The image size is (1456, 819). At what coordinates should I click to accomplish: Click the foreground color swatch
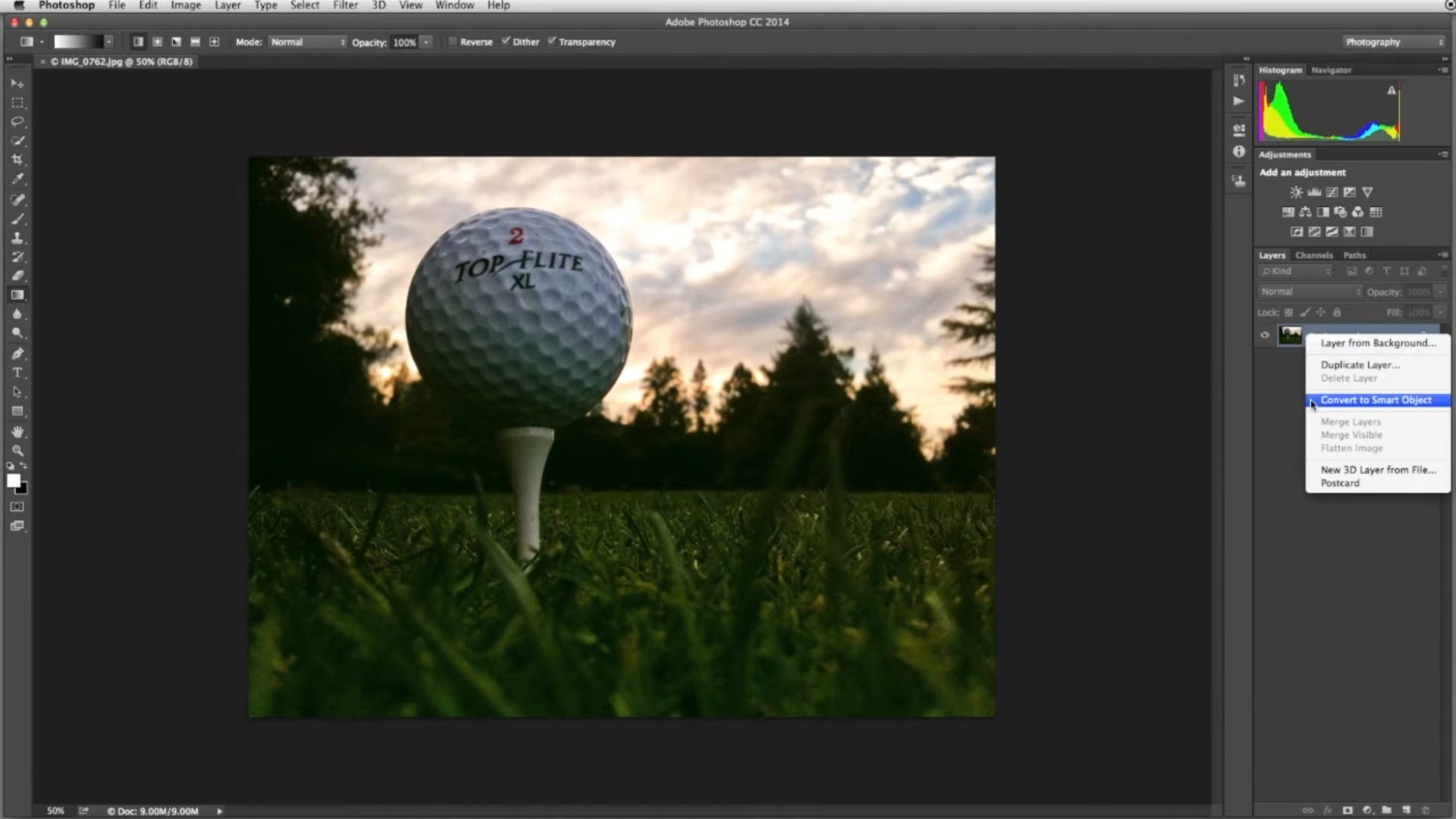[13, 480]
